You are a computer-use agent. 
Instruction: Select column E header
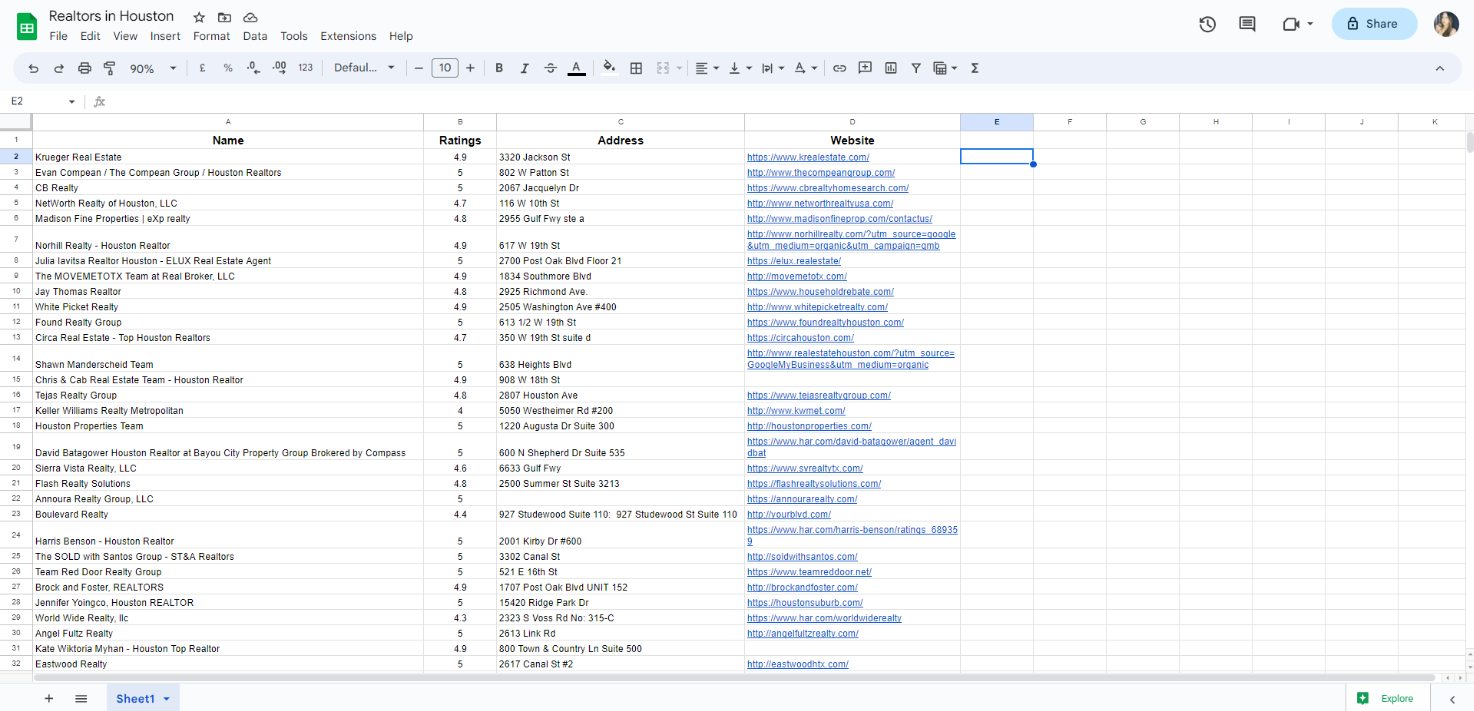coord(997,122)
